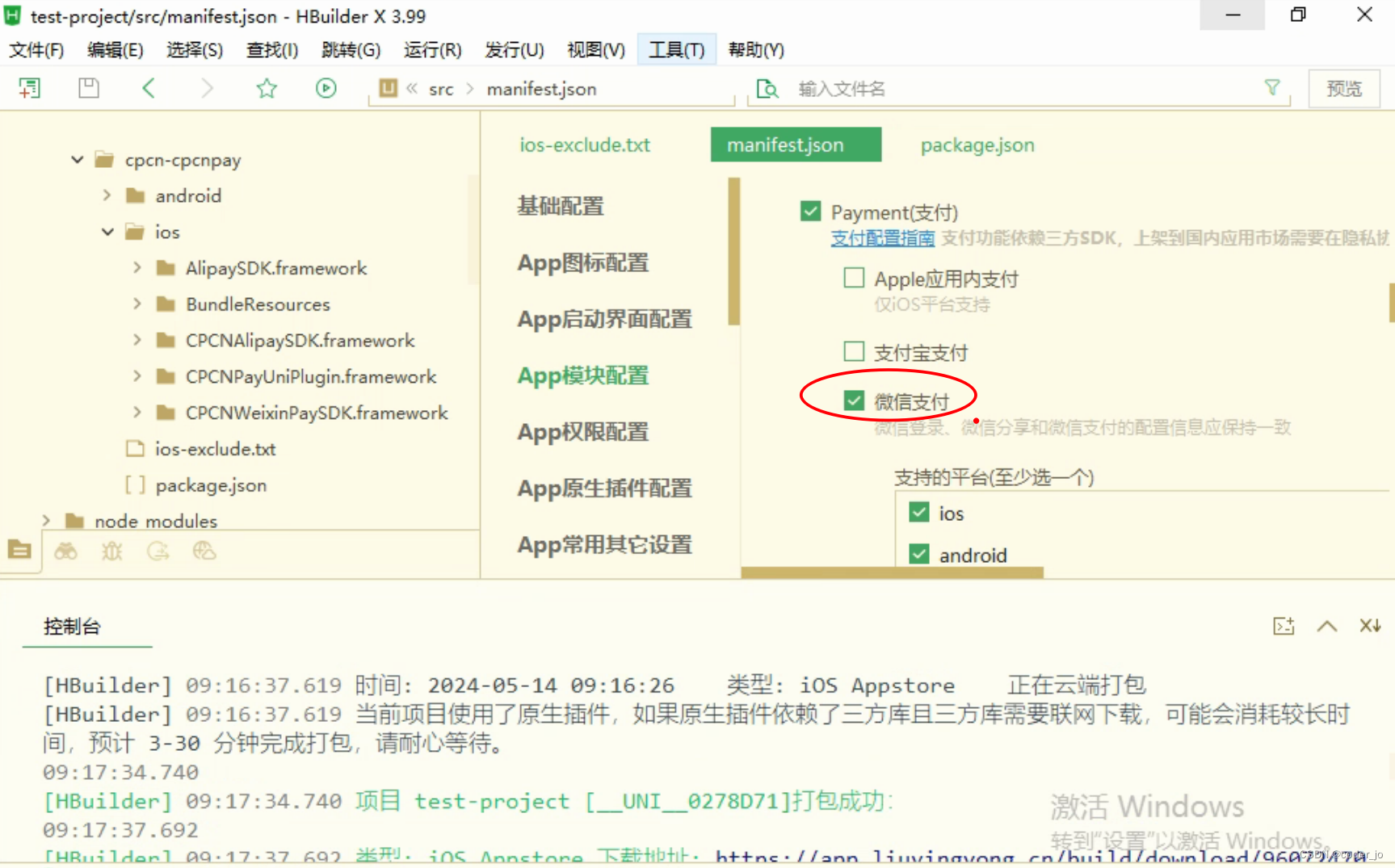Uncheck the 微信支付 checkbox

[x=854, y=400]
